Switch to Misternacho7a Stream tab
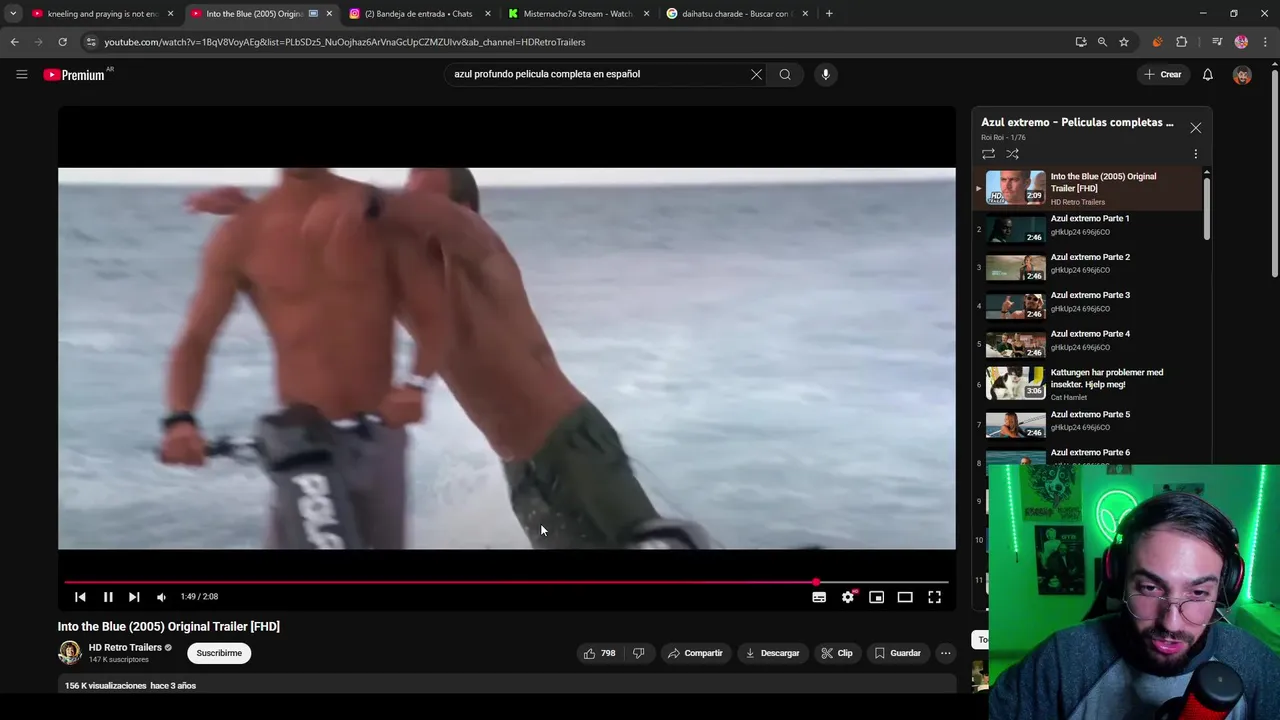 pyautogui.click(x=578, y=14)
